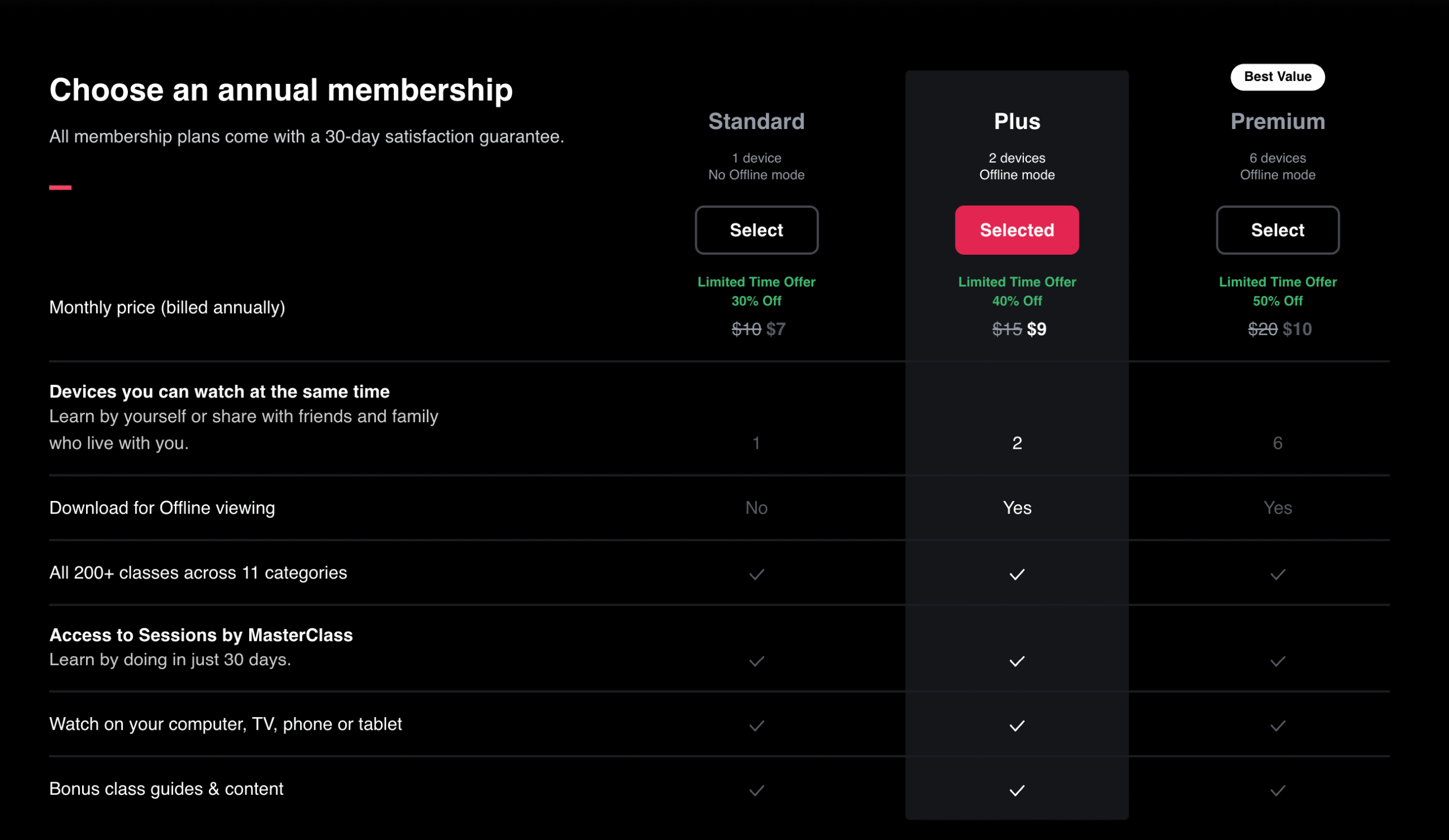Screen dimensions: 1449x840
Task: Click the Premium plan column heading
Action: coord(1277,121)
